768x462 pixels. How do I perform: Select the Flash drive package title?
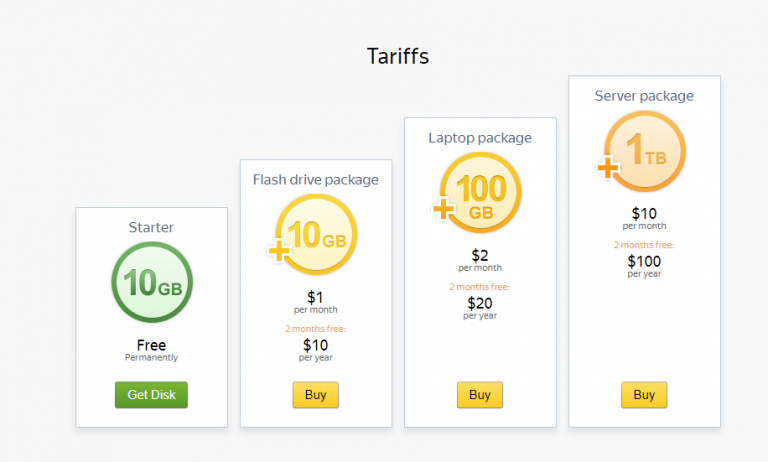click(315, 180)
